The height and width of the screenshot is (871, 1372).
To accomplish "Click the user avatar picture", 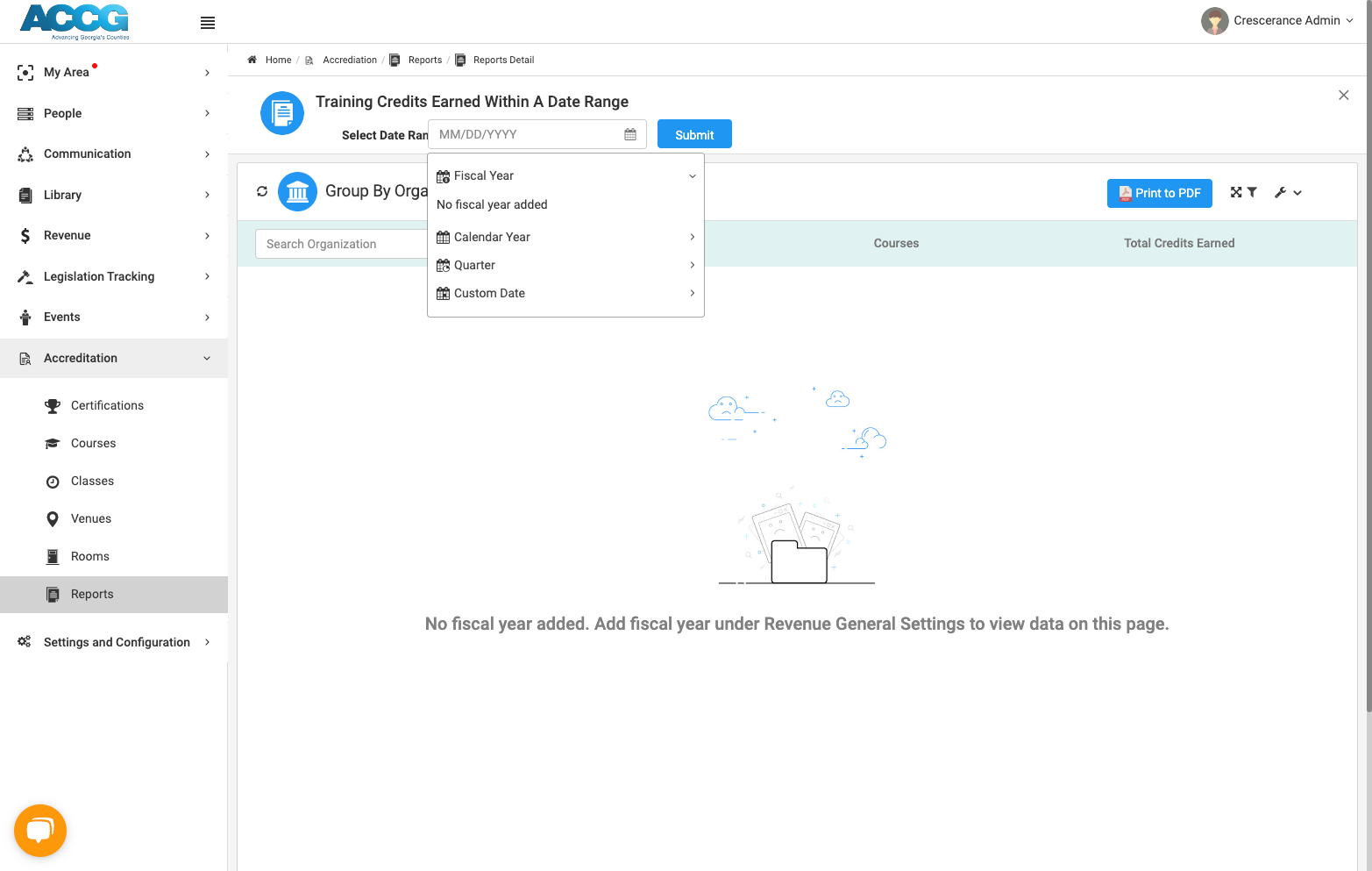I will (1215, 21).
